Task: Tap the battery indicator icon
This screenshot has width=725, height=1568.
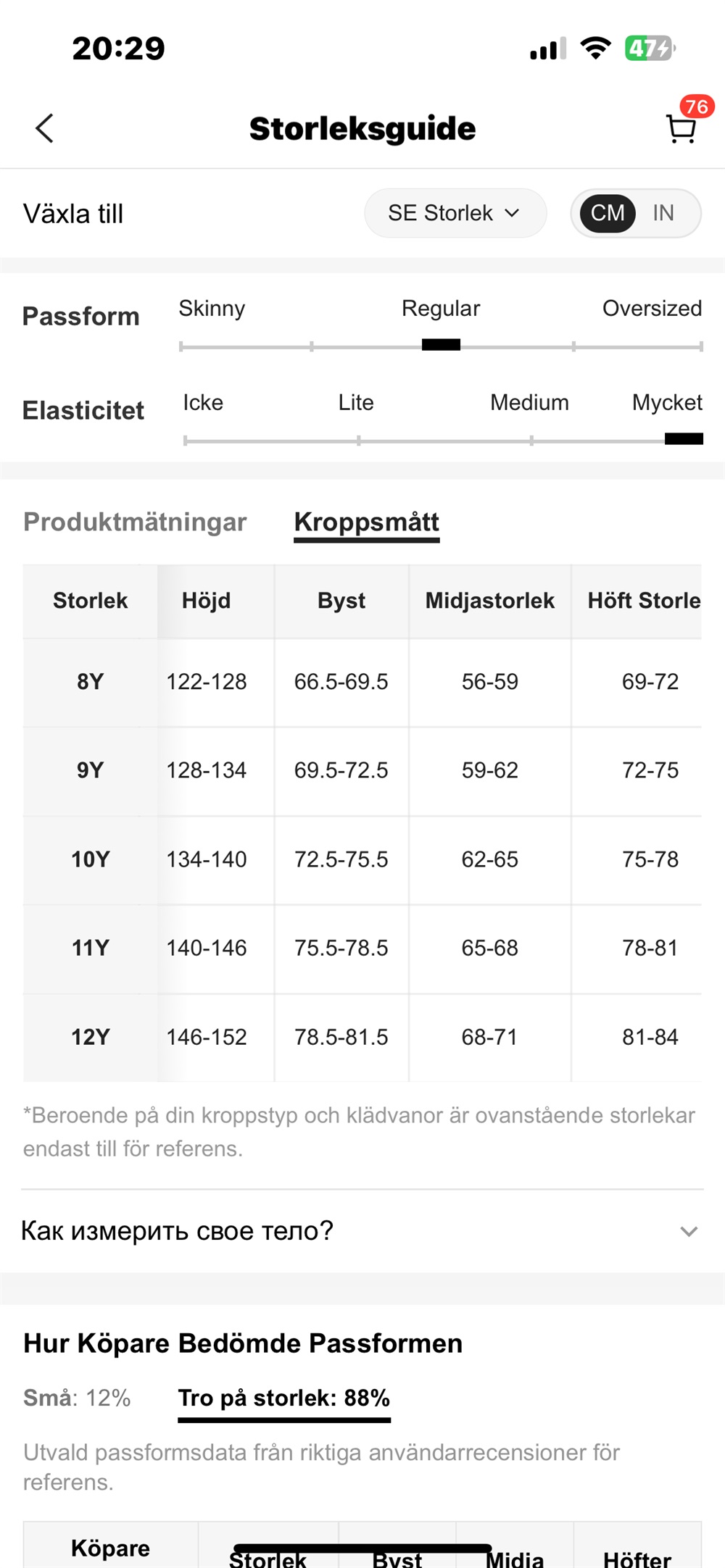Action: point(650,49)
